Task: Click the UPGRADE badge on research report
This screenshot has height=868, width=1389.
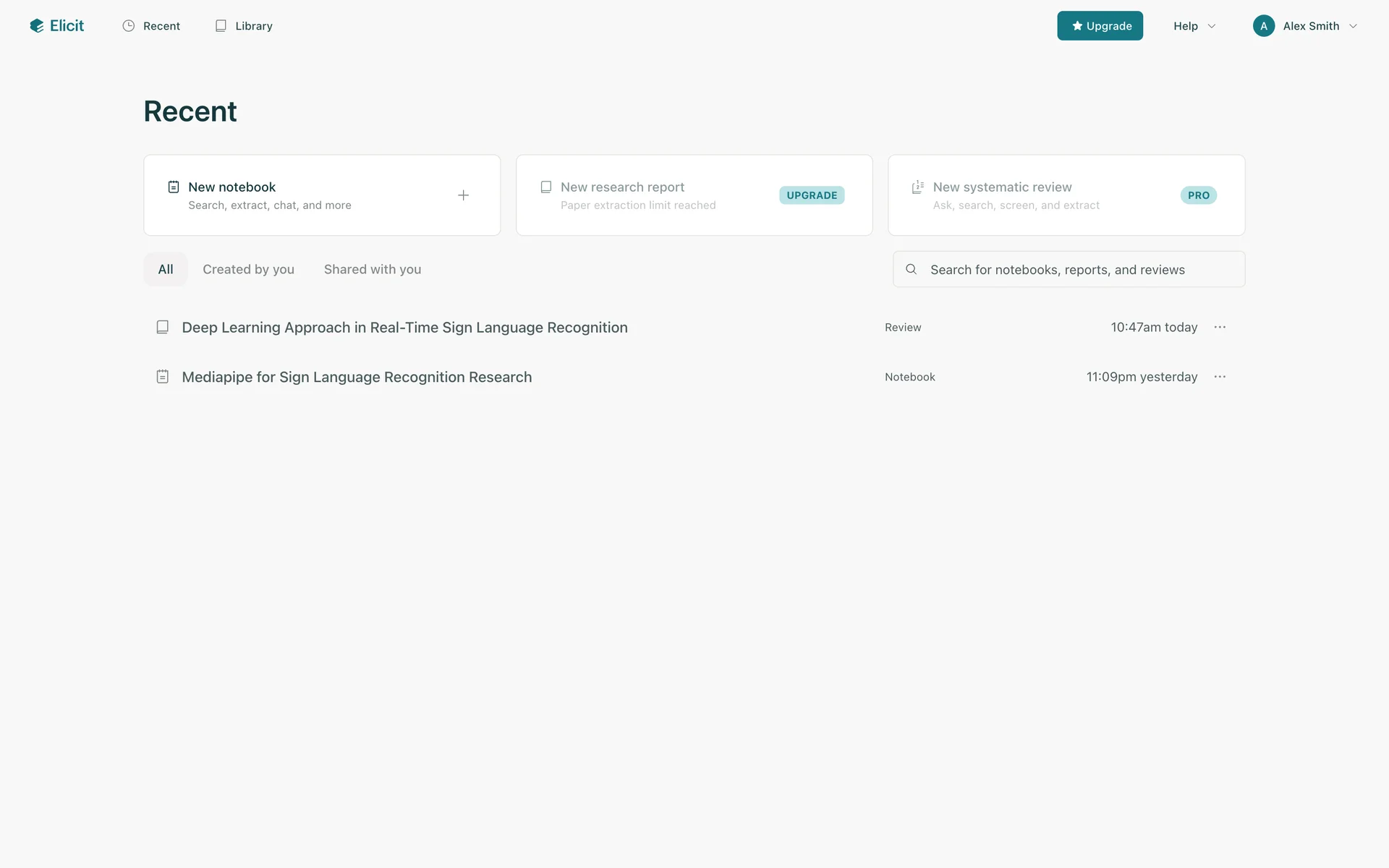Action: [812, 195]
